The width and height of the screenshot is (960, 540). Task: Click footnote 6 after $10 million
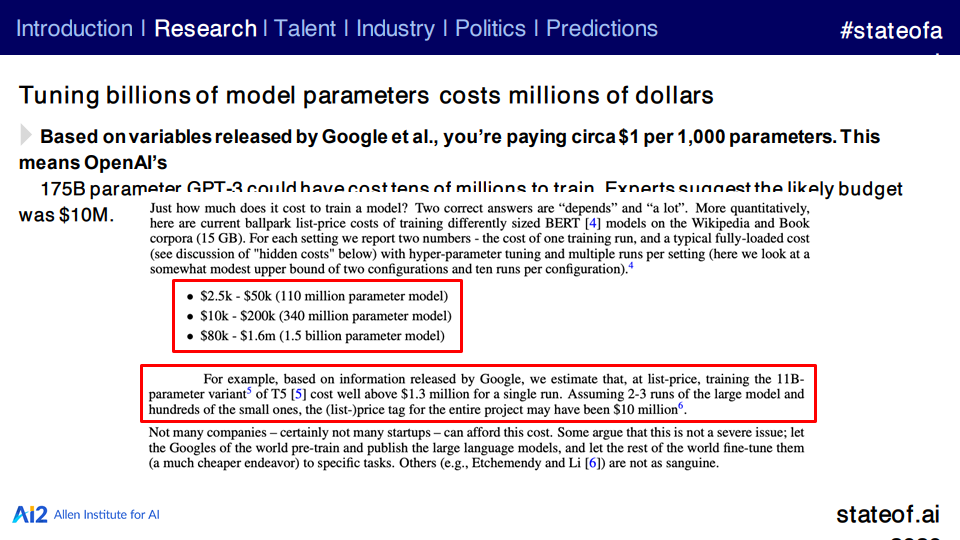pyautogui.click(x=680, y=406)
